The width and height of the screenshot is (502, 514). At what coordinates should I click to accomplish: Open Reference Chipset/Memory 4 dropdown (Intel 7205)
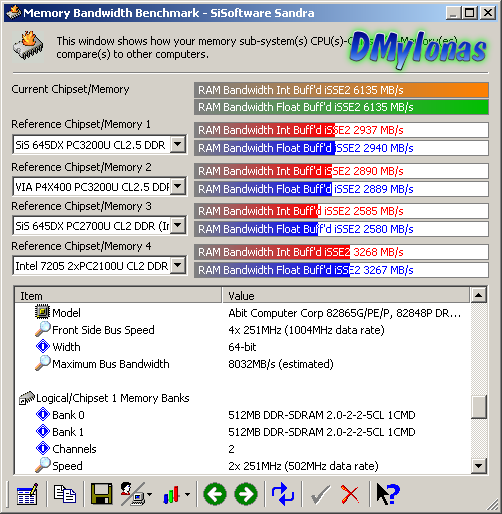tap(178, 266)
